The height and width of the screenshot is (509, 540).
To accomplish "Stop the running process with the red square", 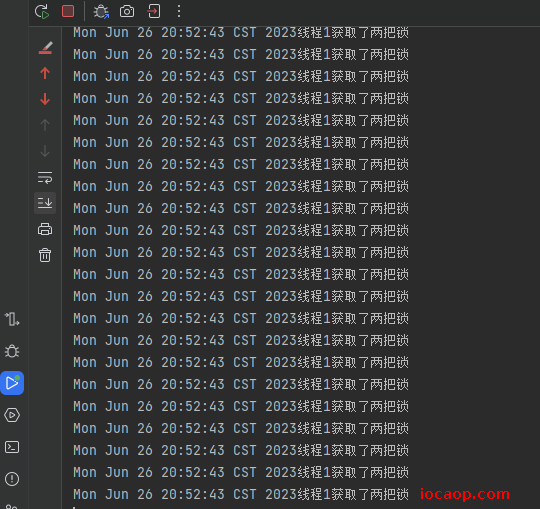I will pos(68,11).
